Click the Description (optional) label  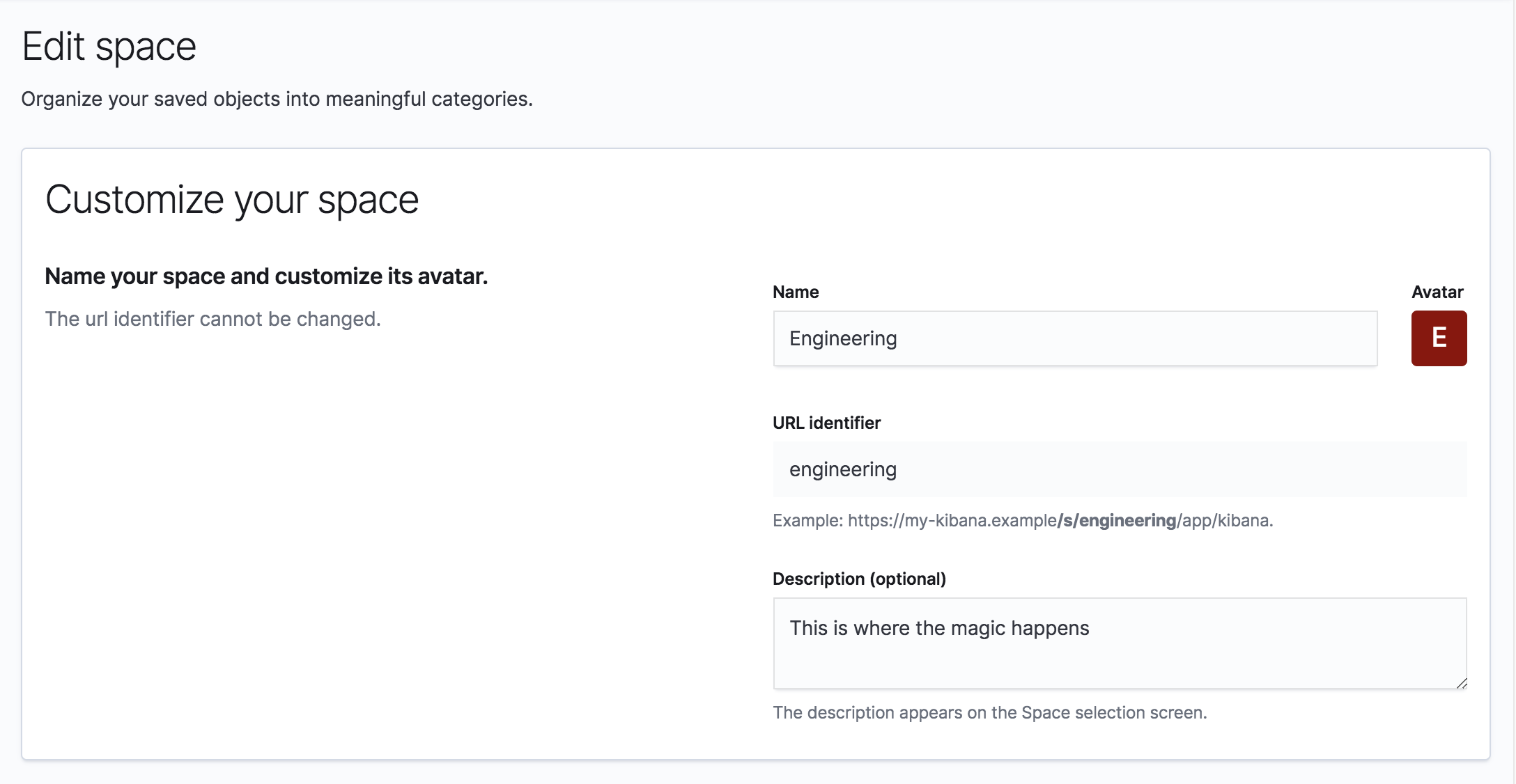(859, 579)
